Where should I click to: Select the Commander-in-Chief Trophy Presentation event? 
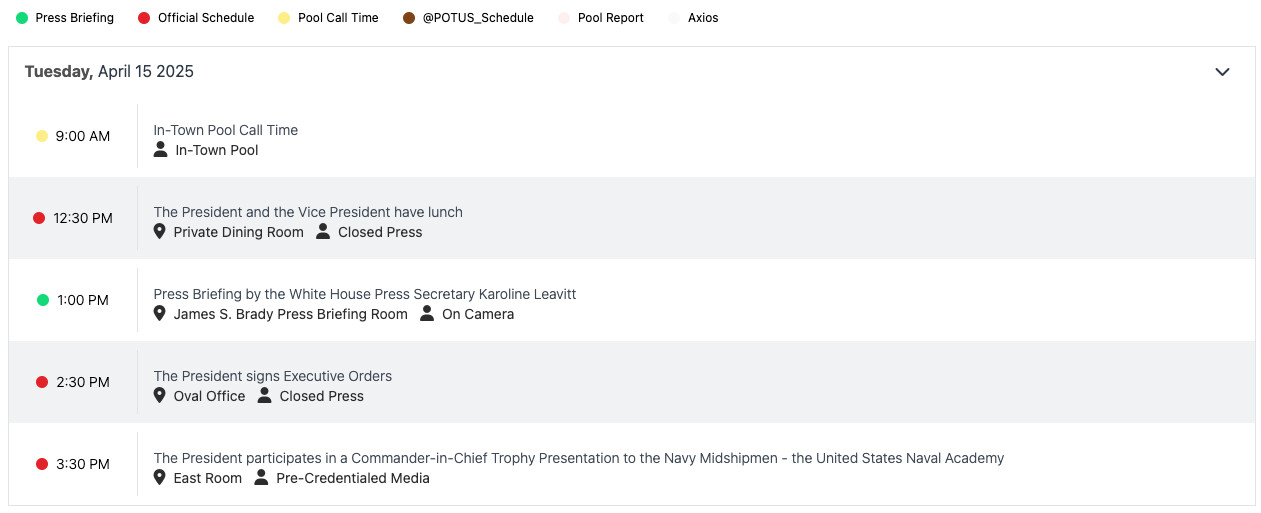tap(578, 458)
